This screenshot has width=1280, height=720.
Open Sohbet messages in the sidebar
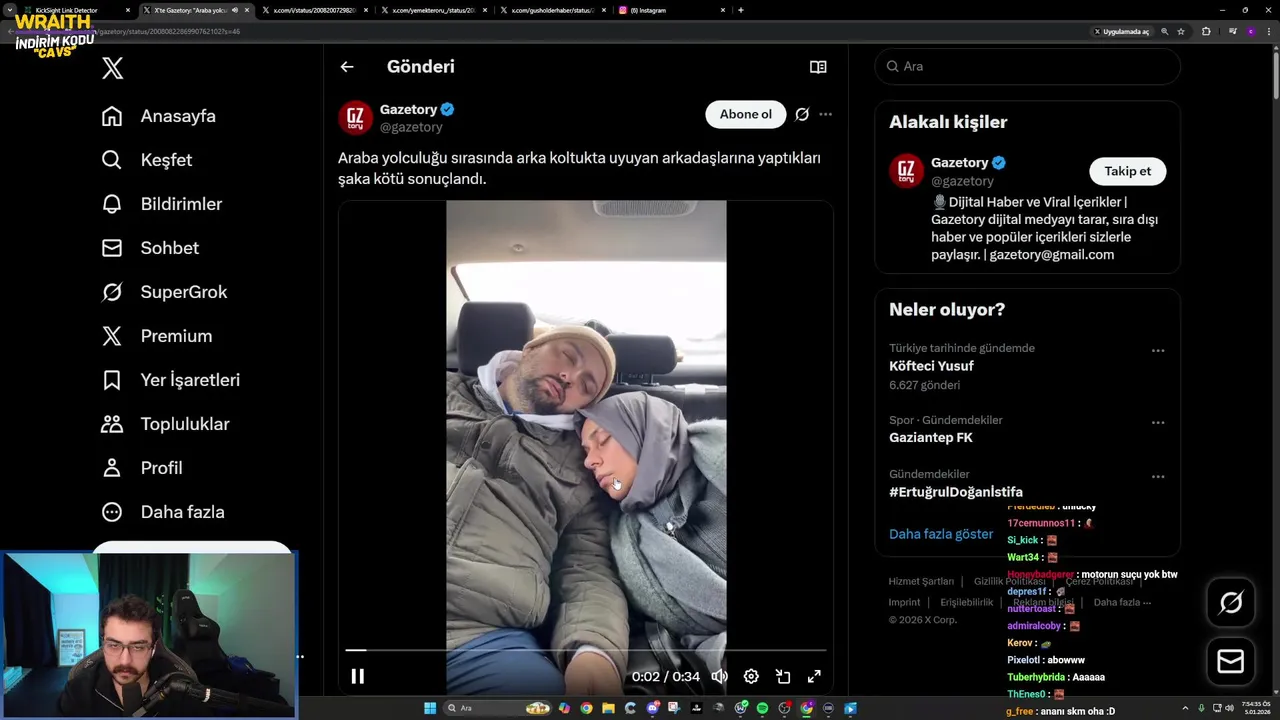(150, 248)
